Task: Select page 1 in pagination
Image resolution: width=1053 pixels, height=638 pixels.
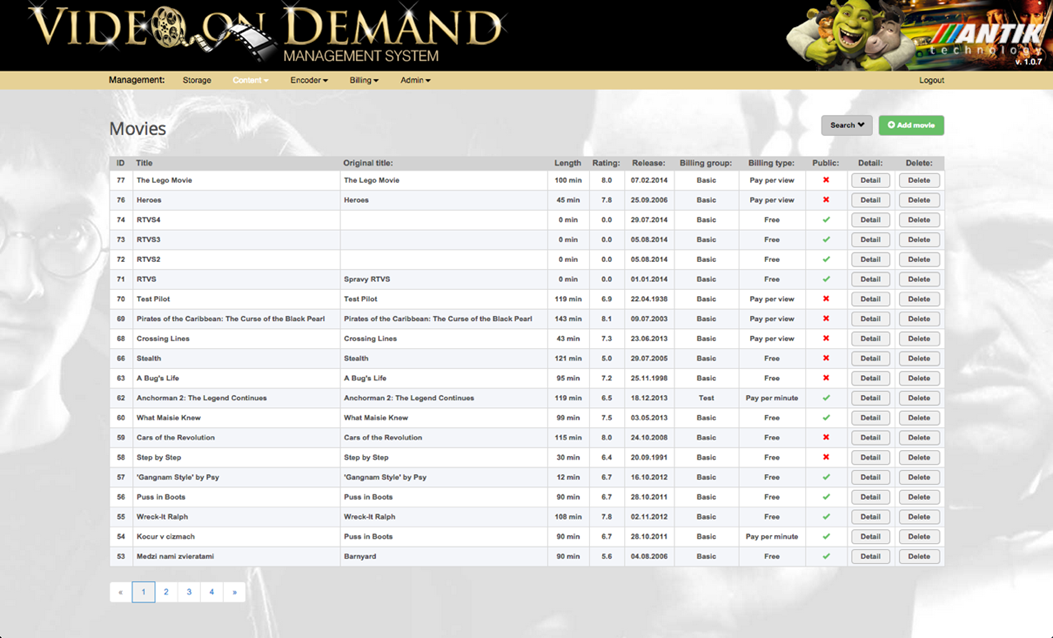Action: [x=143, y=592]
